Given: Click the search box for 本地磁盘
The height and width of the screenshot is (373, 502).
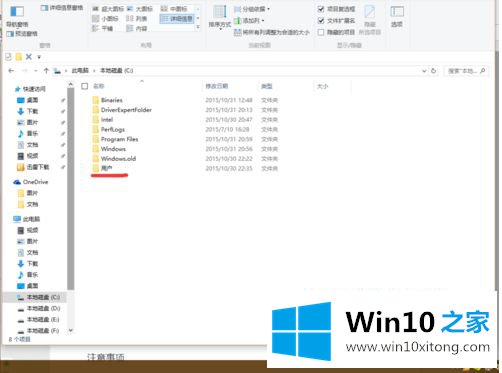Looking at the screenshot, I should (466, 71).
